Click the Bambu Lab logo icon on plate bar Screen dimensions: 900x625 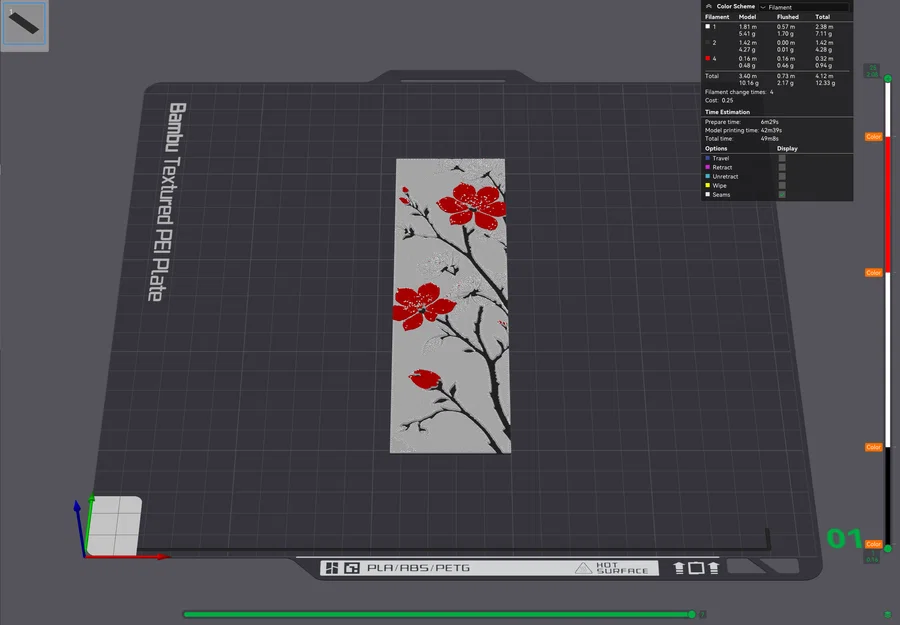coord(335,567)
